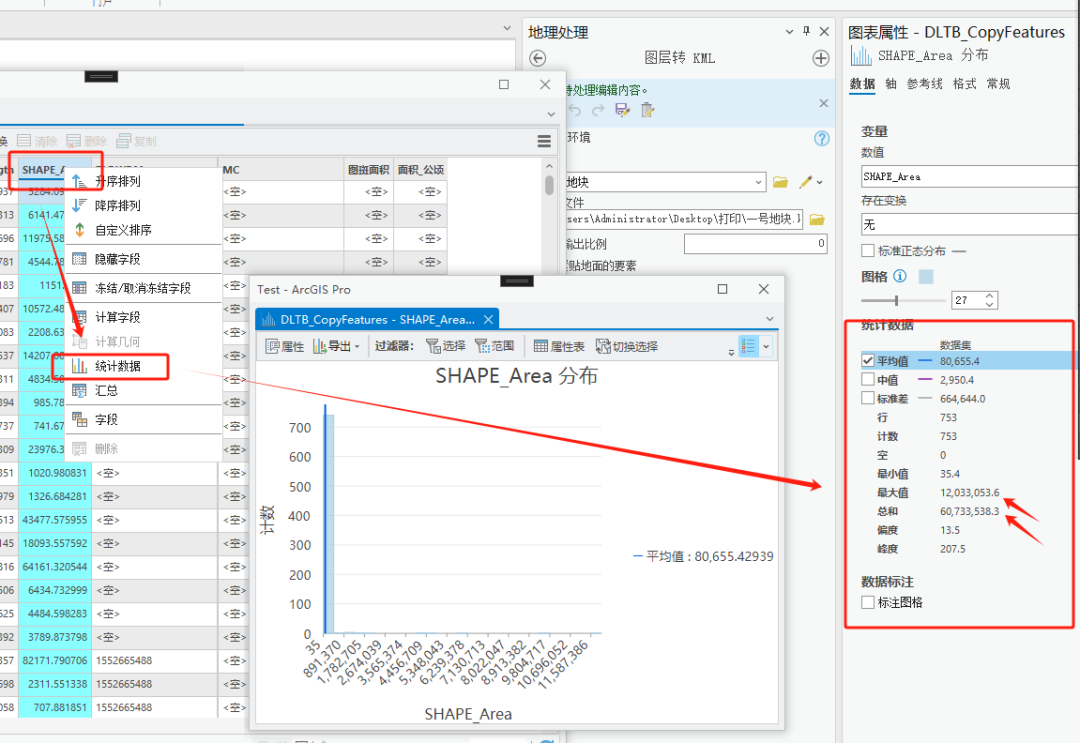The height and width of the screenshot is (743, 1080).
Task: Open the attribute table hamburger menu
Action: (544, 141)
